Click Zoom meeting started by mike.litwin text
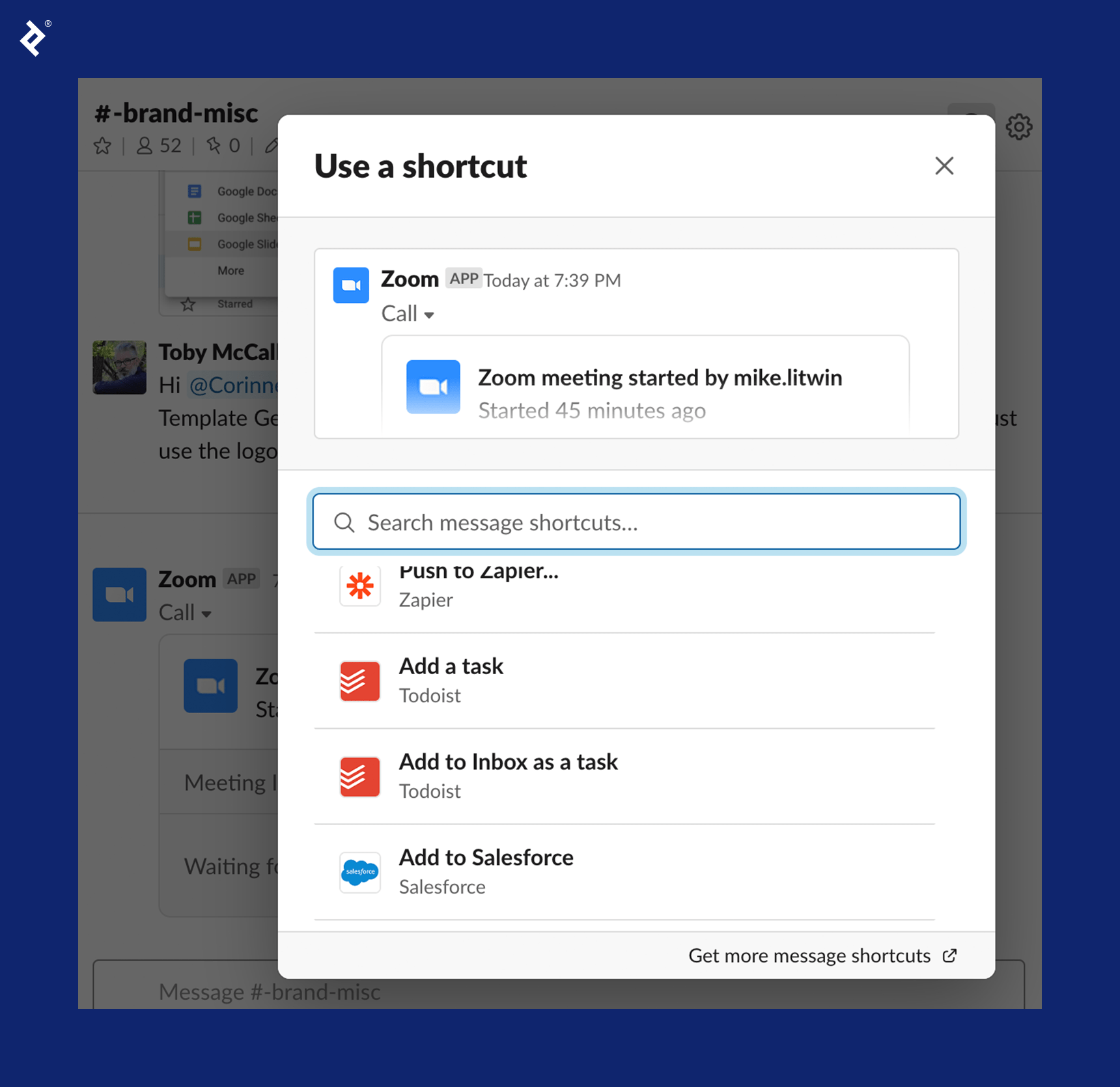Image resolution: width=1120 pixels, height=1087 pixels. (x=660, y=378)
